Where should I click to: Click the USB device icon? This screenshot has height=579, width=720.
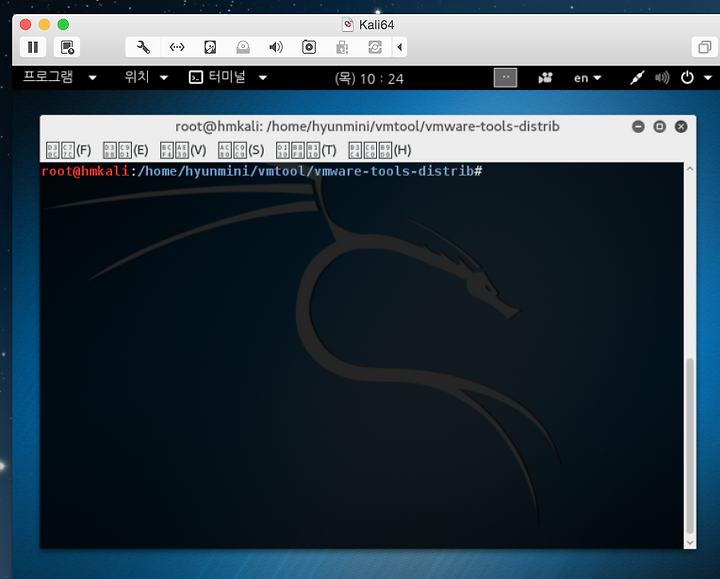pos(342,47)
